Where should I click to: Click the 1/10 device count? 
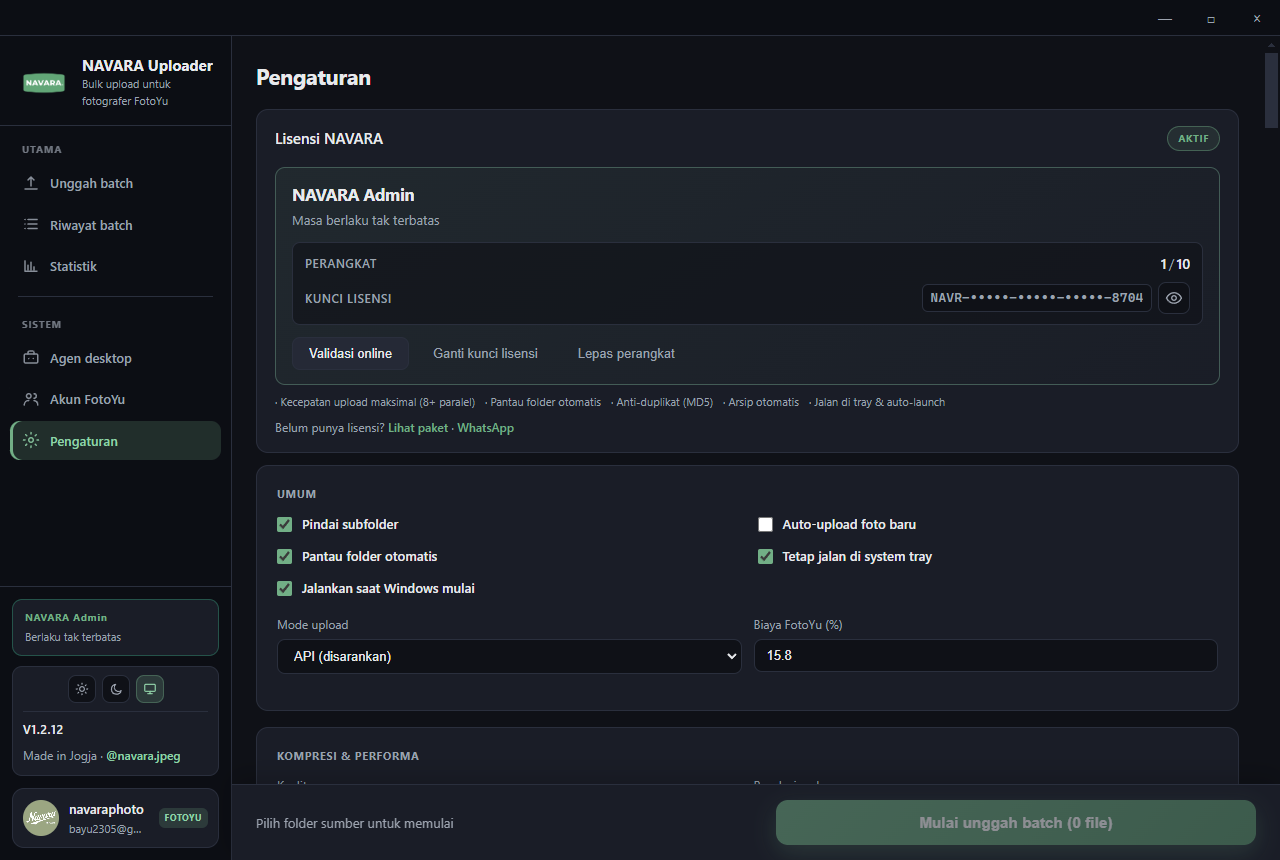[x=1175, y=264]
